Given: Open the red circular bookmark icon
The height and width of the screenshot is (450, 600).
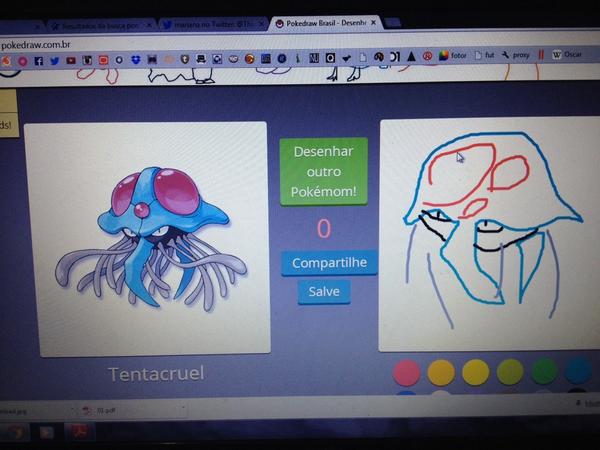Looking at the screenshot, I should tap(427, 56).
